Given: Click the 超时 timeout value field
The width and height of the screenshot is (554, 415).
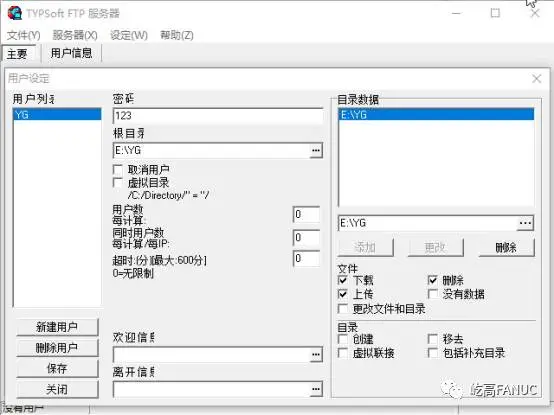Looking at the screenshot, I should tap(306, 259).
